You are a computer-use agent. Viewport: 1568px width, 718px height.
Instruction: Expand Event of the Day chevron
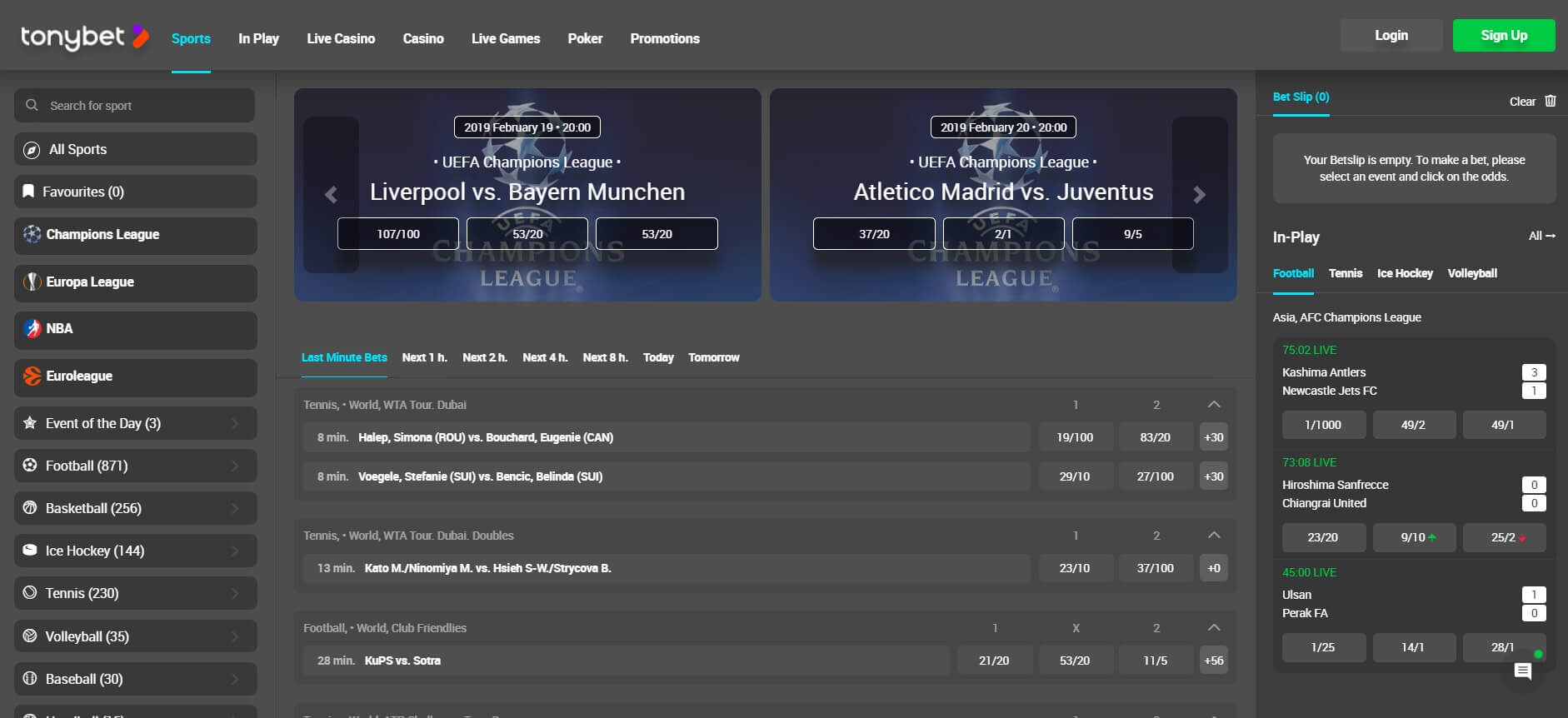[x=235, y=424]
